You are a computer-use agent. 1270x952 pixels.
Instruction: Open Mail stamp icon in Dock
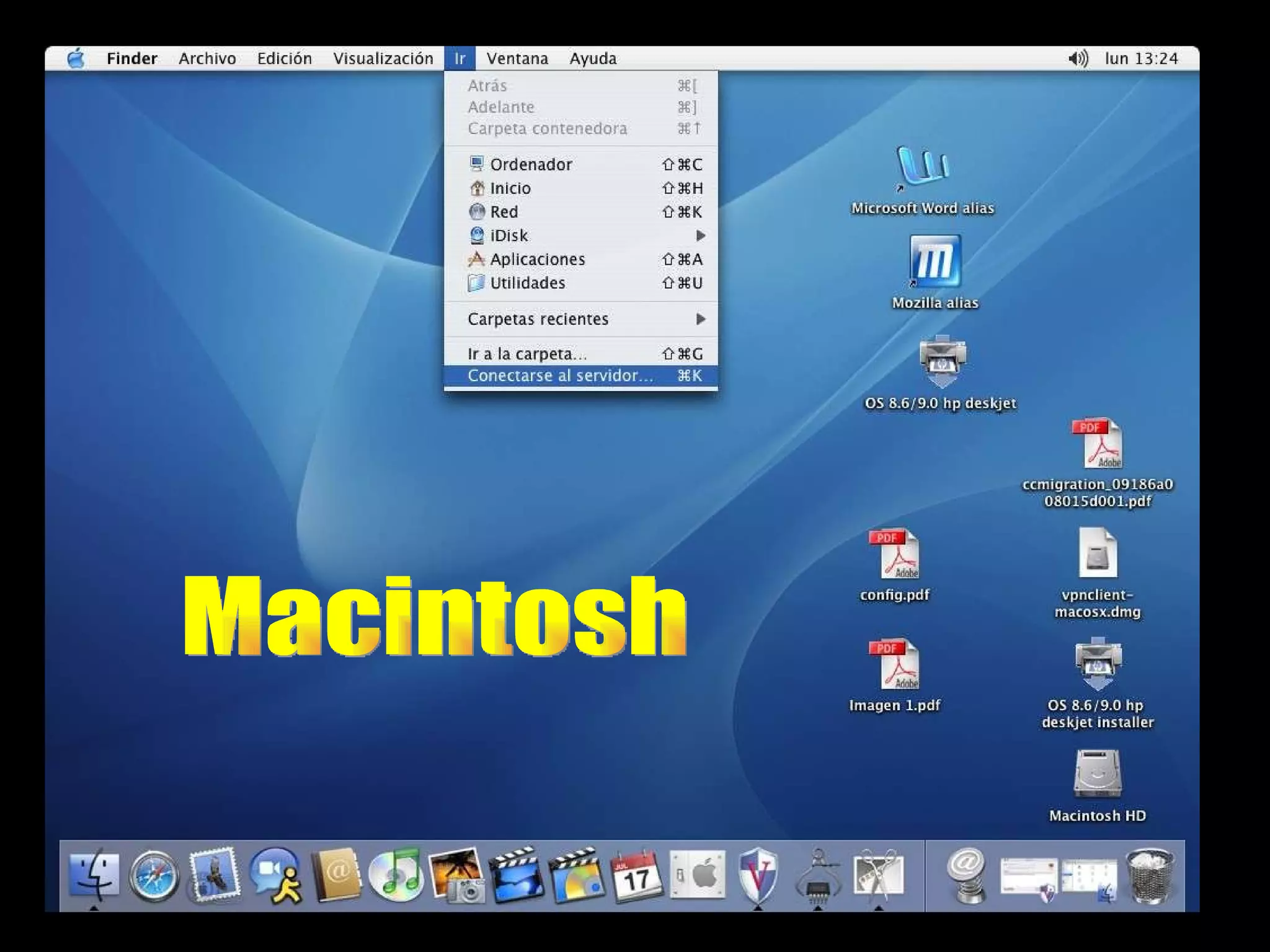tap(215, 875)
